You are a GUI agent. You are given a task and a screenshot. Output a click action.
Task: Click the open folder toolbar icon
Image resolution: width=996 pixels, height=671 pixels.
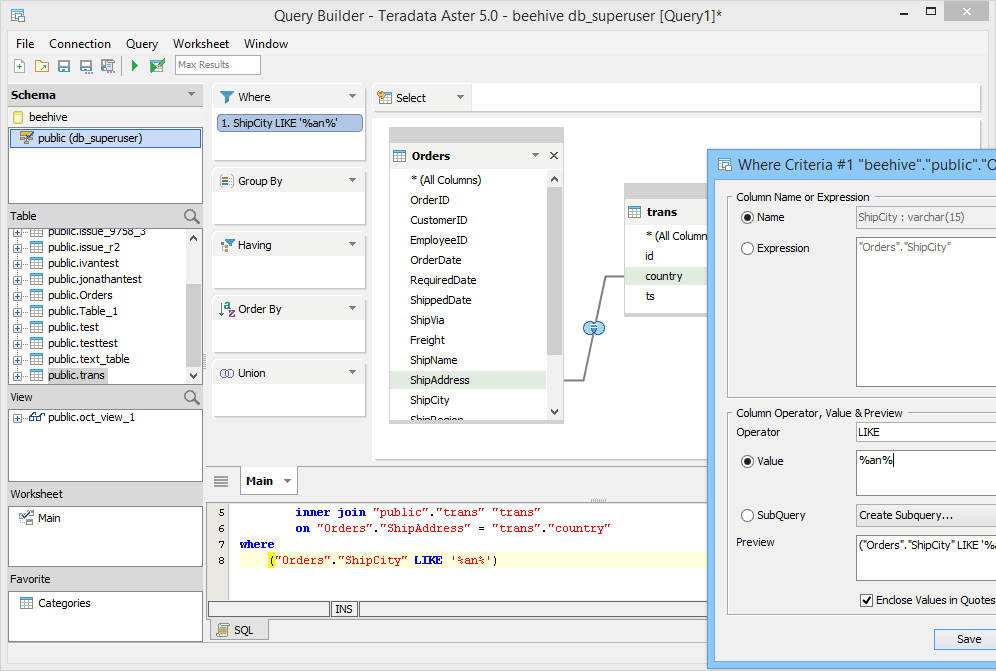click(x=42, y=65)
